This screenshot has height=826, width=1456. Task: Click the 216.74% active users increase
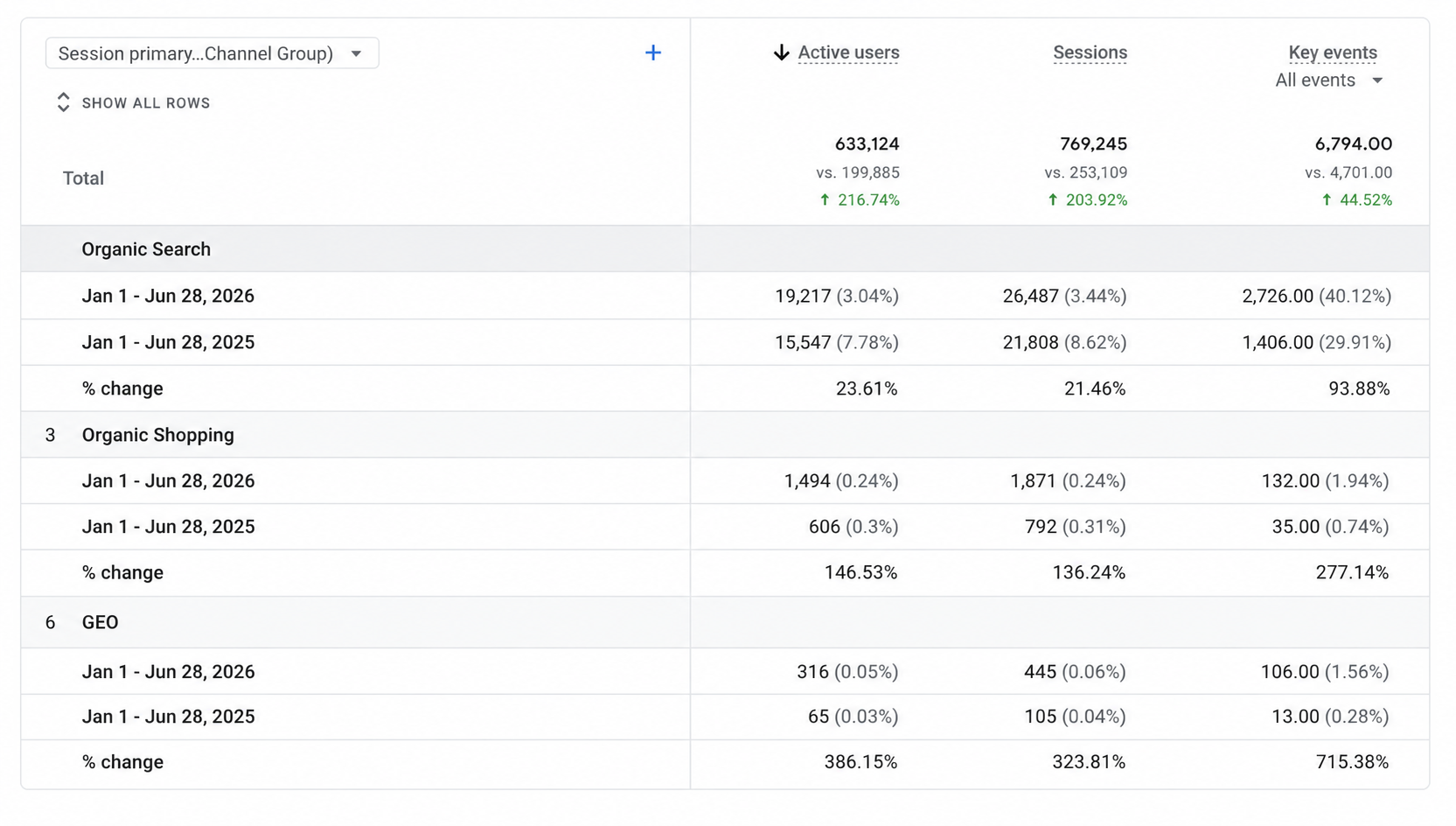click(x=860, y=200)
